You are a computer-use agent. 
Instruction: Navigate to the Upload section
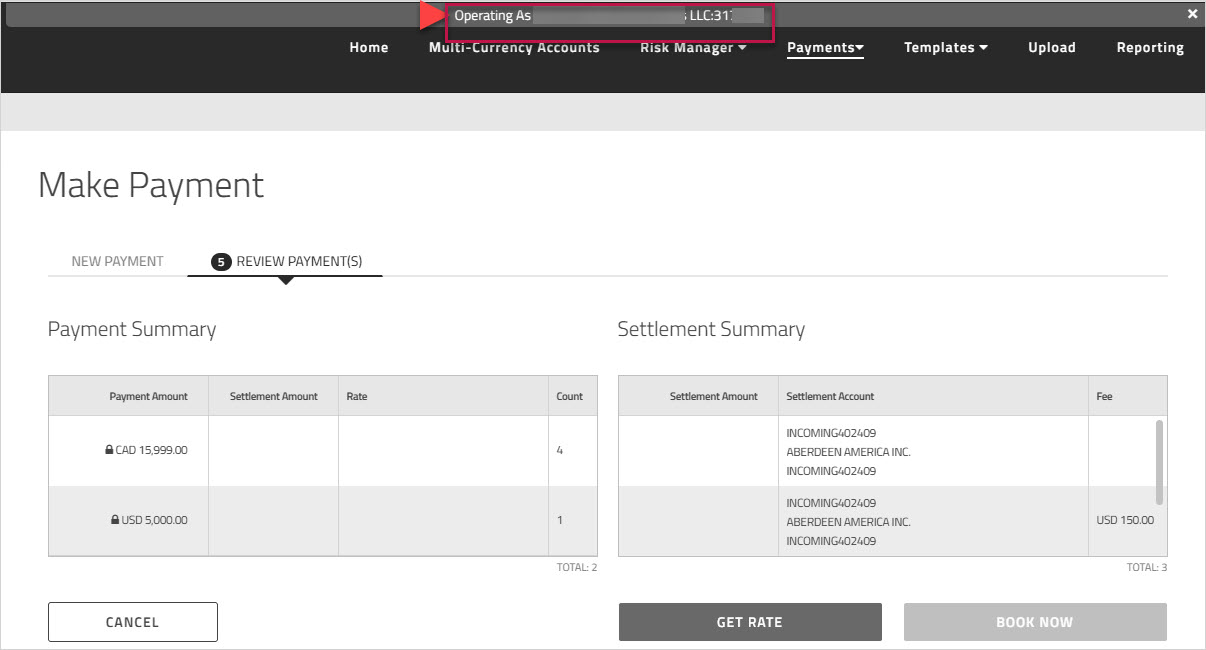pyautogui.click(x=1051, y=48)
